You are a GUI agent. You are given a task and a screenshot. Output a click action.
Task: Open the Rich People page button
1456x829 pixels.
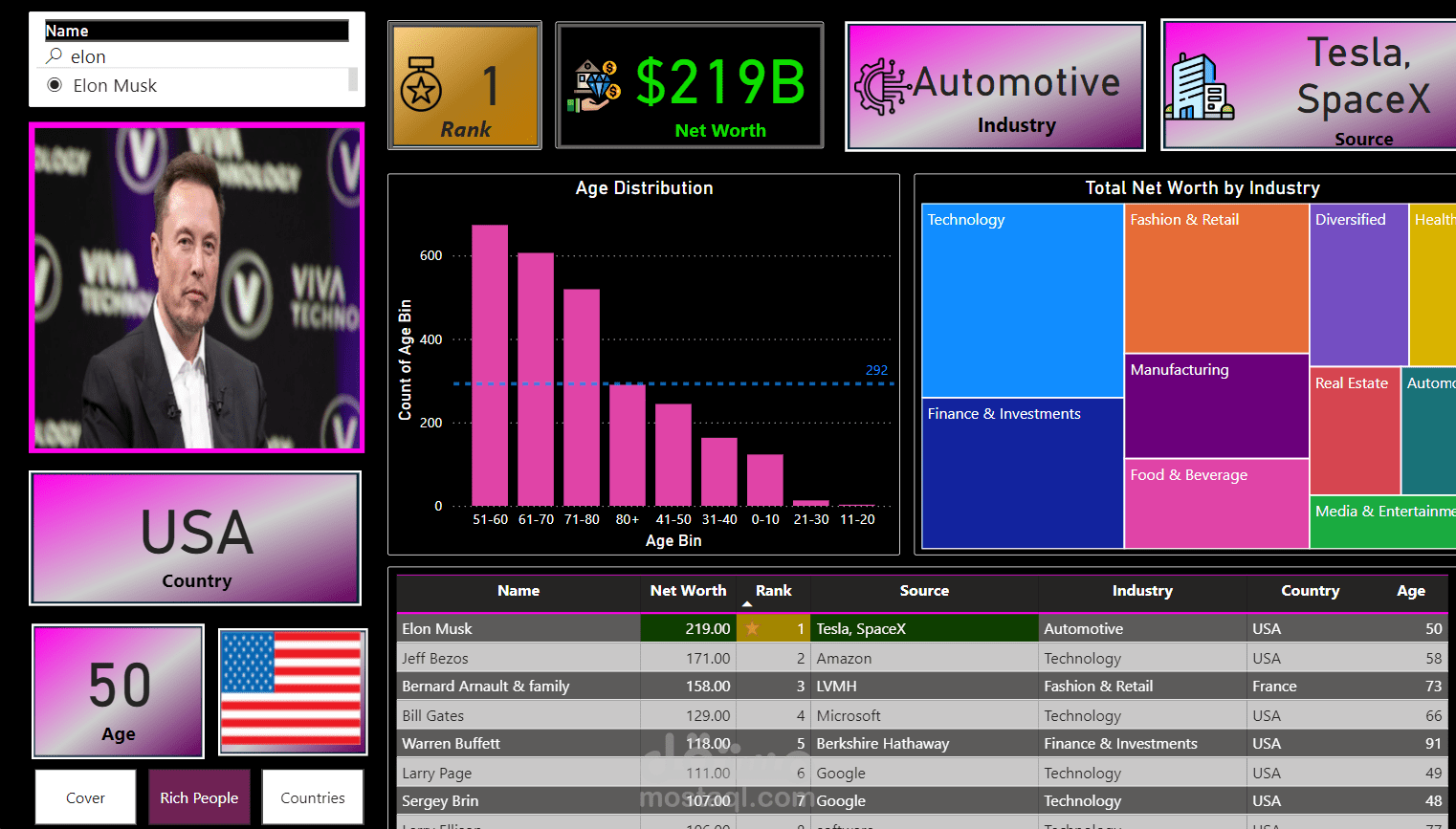199,797
